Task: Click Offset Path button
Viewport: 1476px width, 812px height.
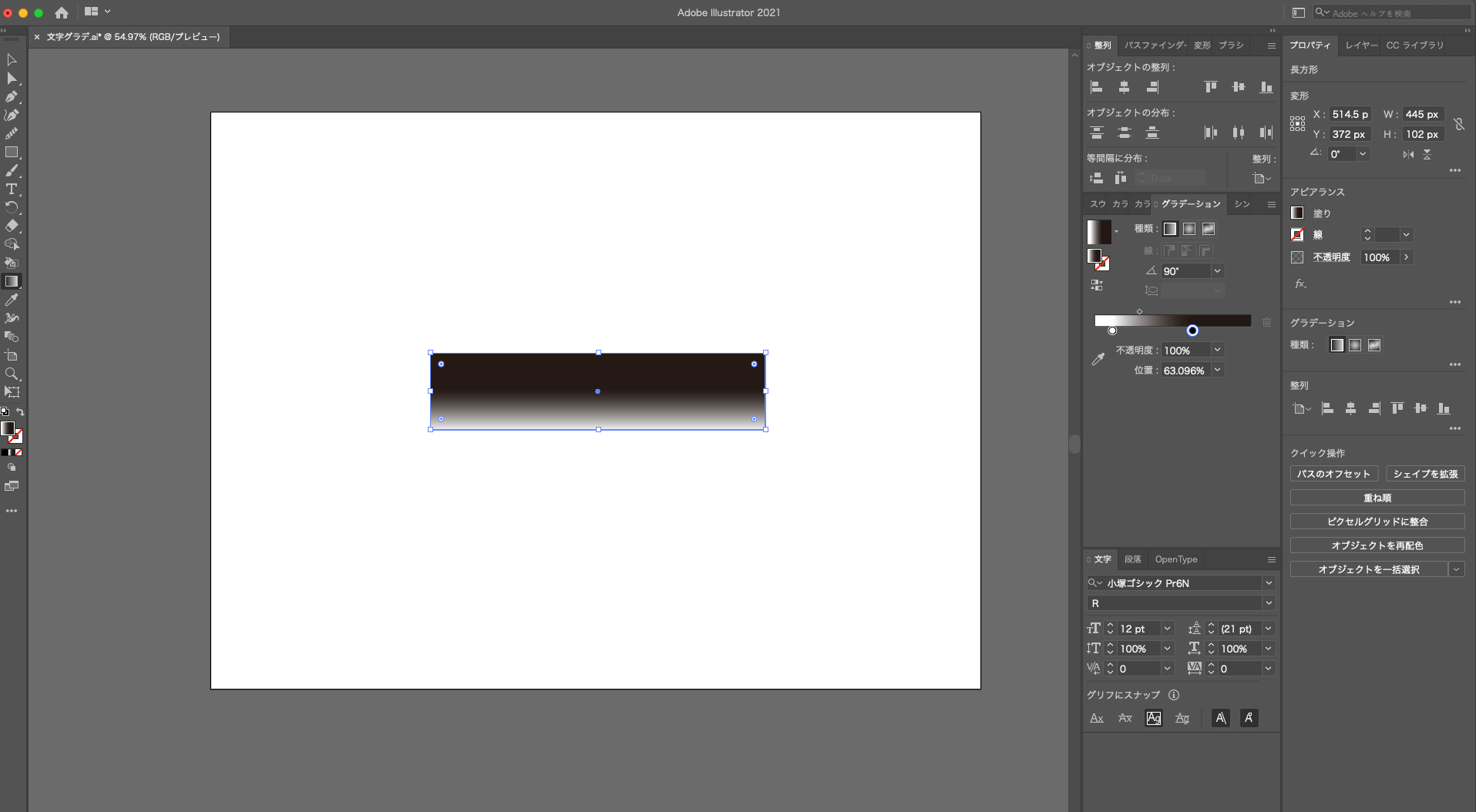Action: (1333, 474)
